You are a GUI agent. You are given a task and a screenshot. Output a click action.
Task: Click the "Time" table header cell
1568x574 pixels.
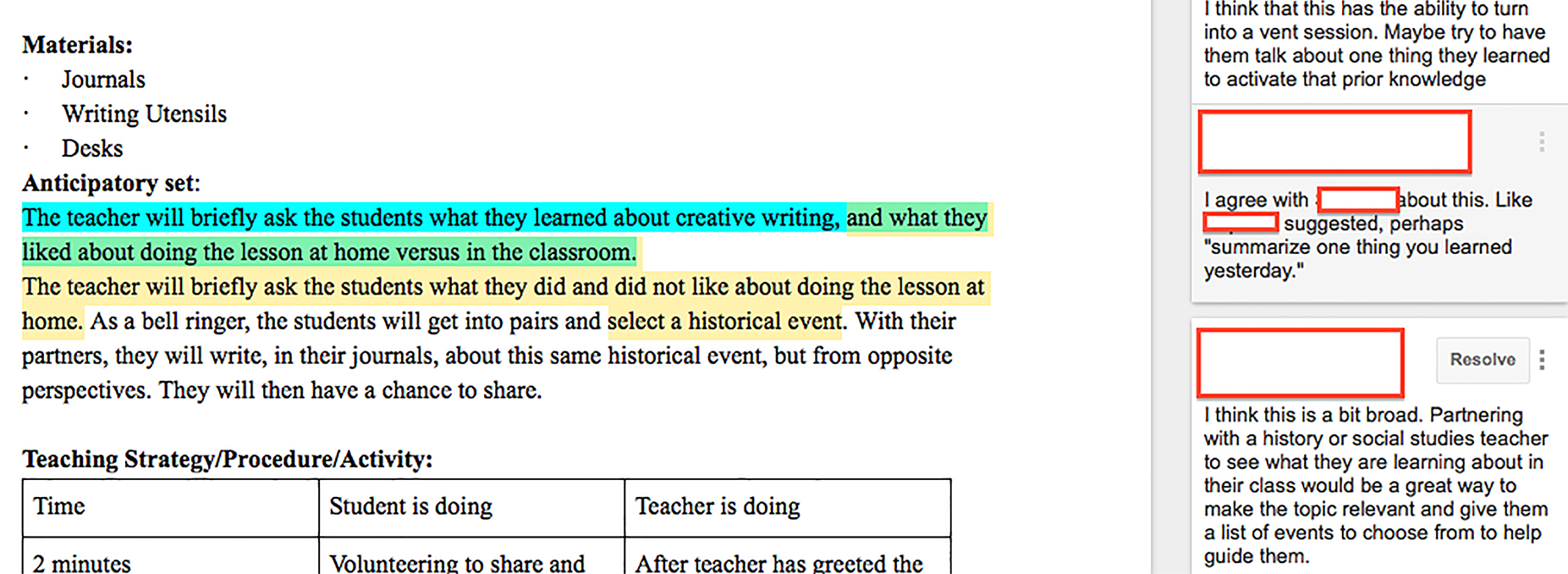tap(59, 506)
